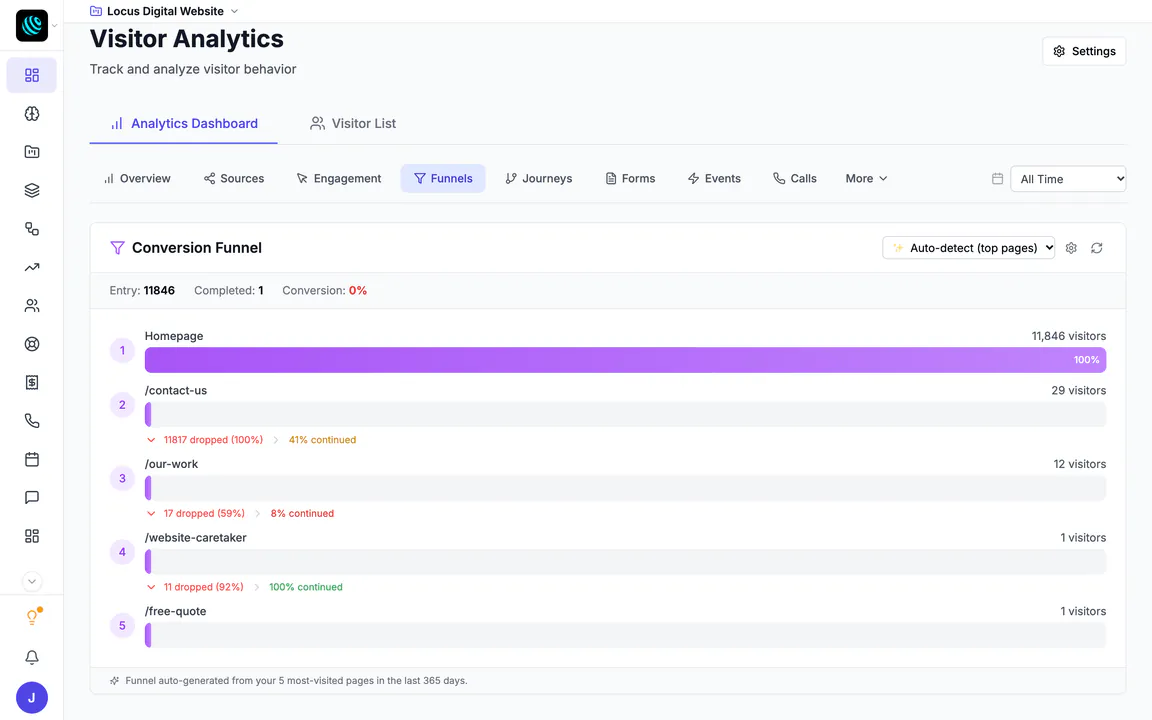
Task: Click the "11,846 visitors" count
Action: coord(1068,336)
